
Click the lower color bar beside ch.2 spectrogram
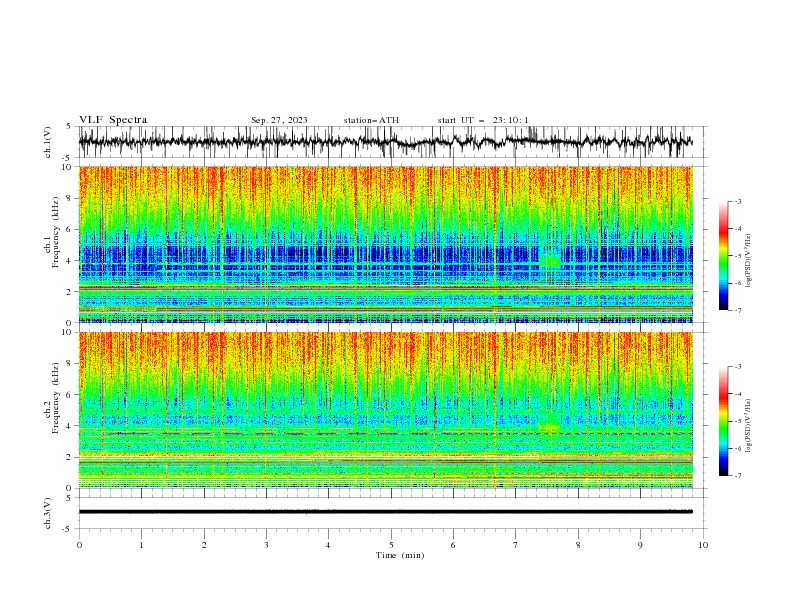tap(723, 421)
